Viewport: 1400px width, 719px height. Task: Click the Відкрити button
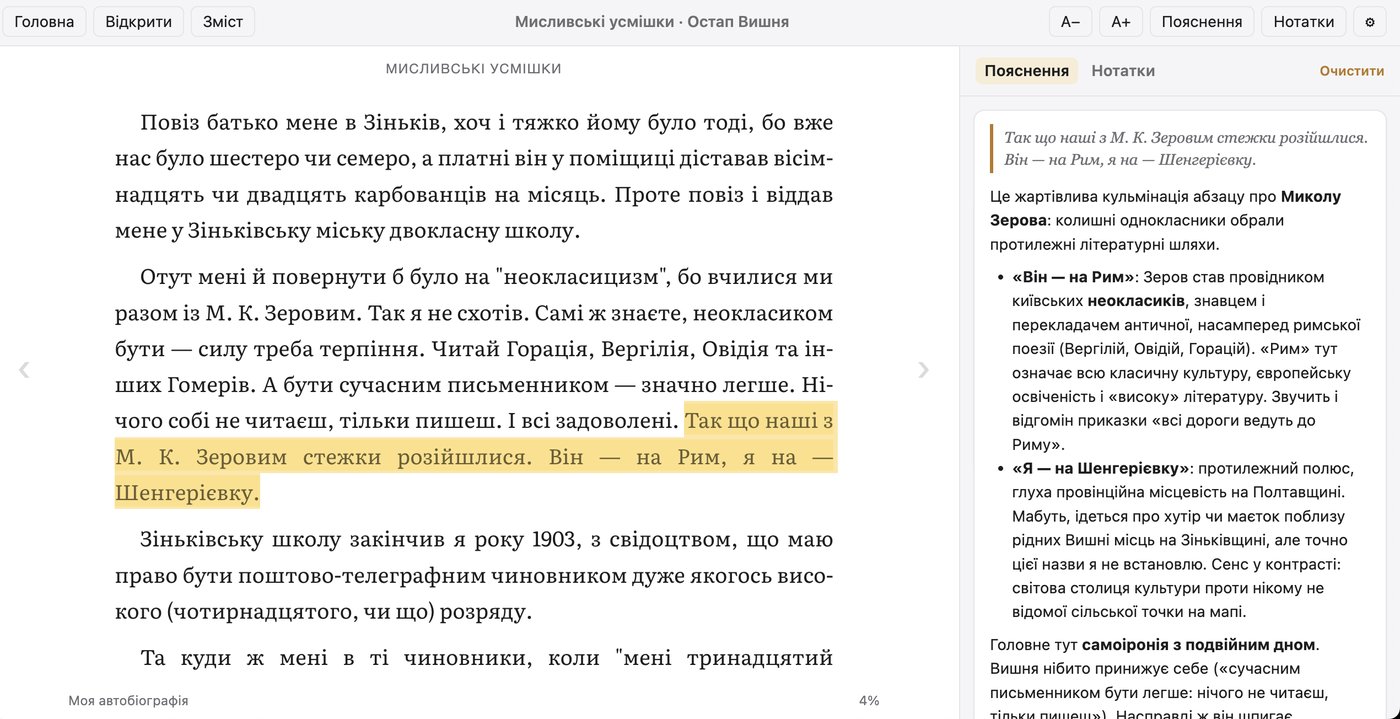[x=138, y=22]
